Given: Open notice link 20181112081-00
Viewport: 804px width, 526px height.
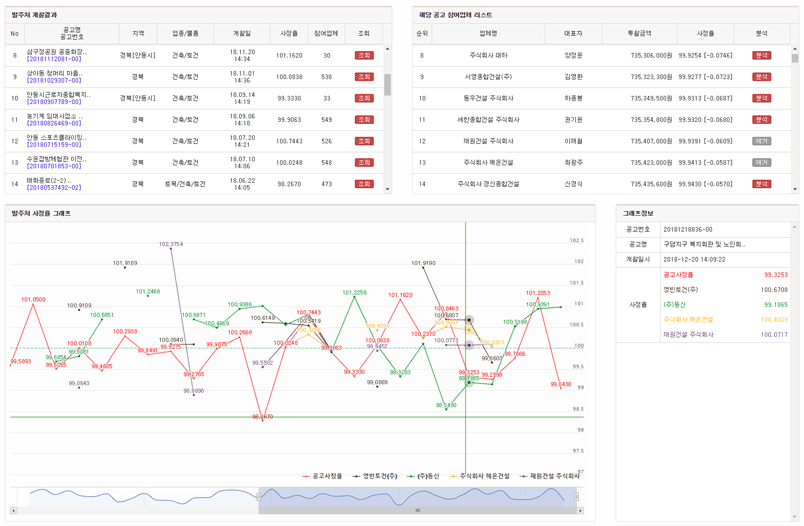Looking at the screenshot, I should pos(54,60).
